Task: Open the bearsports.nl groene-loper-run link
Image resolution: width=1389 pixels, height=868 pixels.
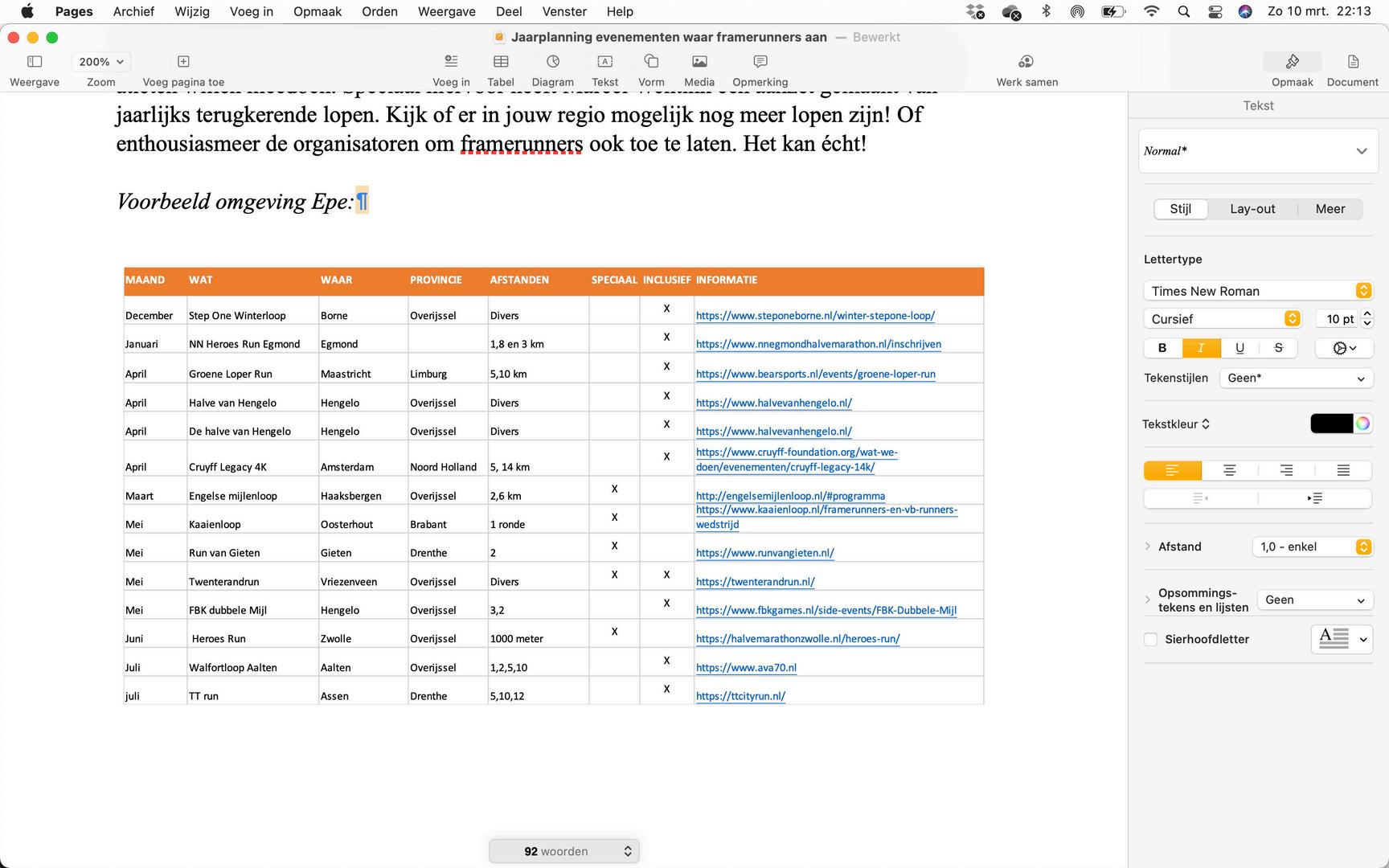Action: click(x=816, y=374)
